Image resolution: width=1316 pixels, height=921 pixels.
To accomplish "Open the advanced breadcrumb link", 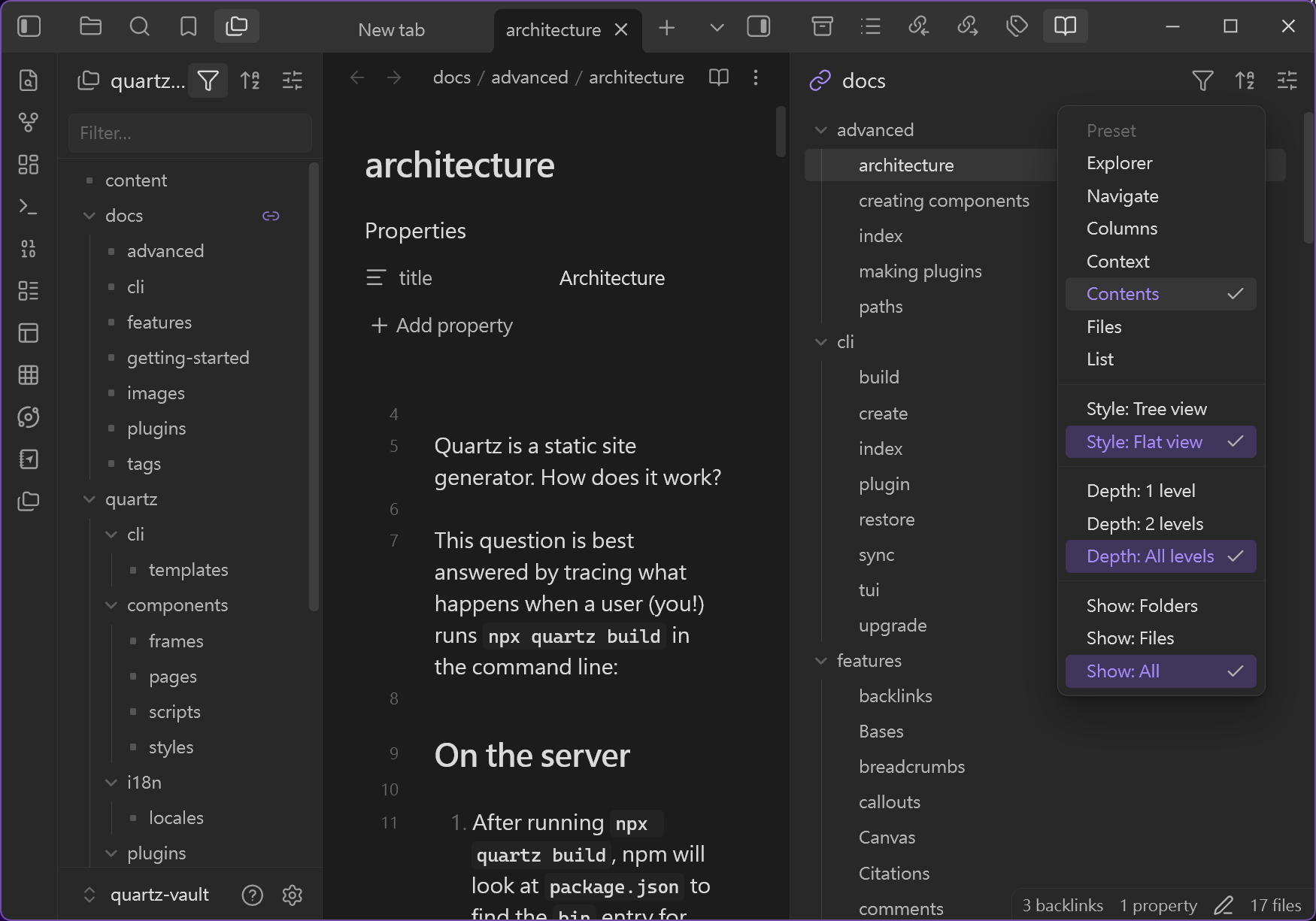I will point(529,77).
